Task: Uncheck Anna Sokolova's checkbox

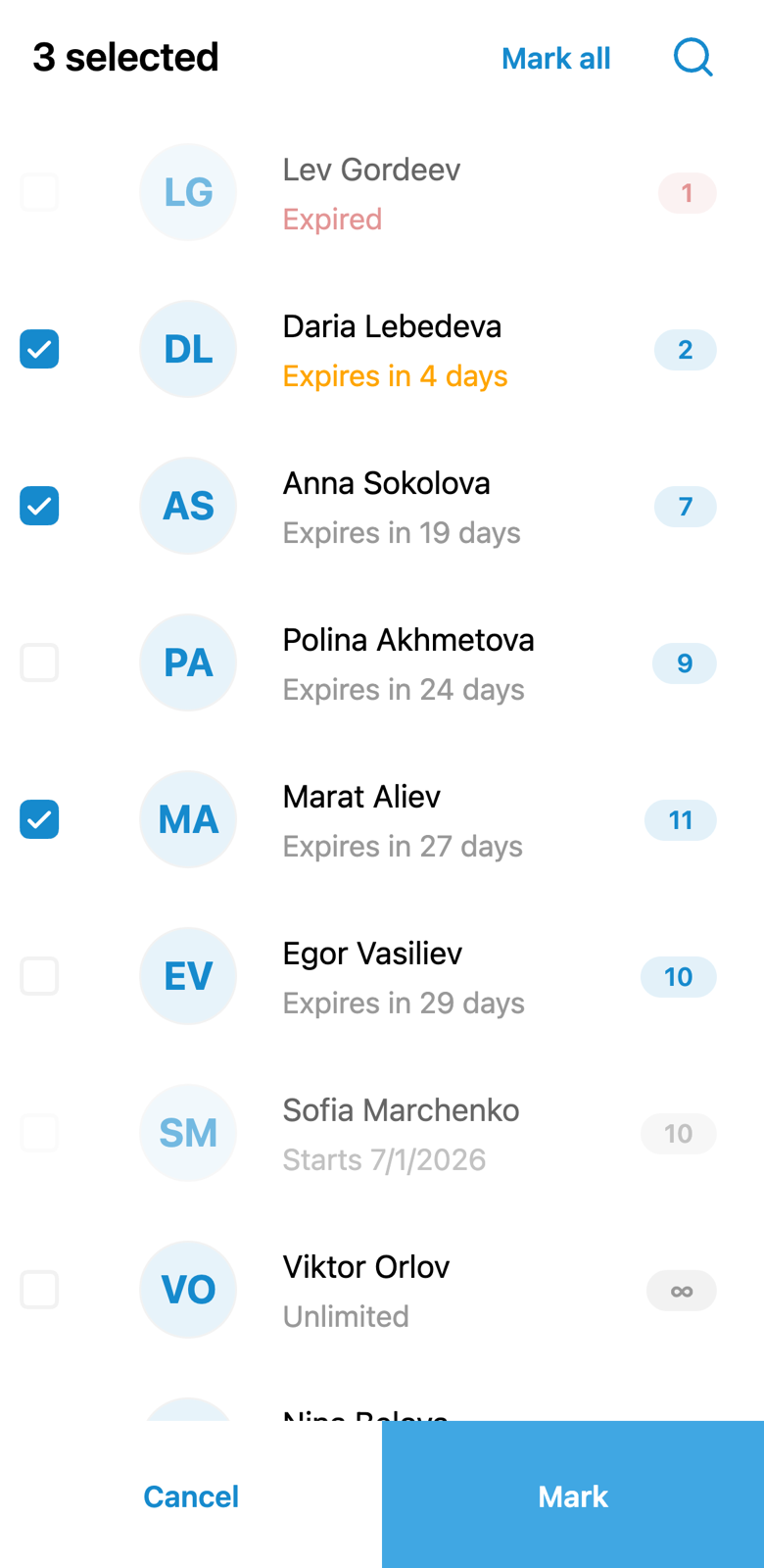Action: (39, 506)
